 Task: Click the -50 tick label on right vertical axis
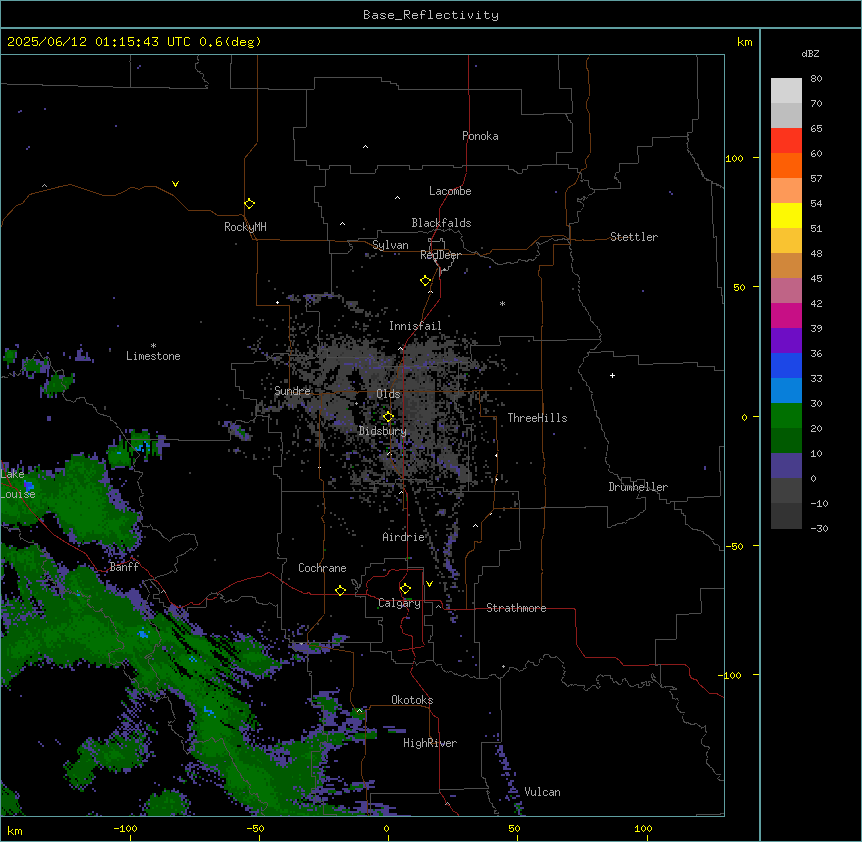[x=734, y=546]
